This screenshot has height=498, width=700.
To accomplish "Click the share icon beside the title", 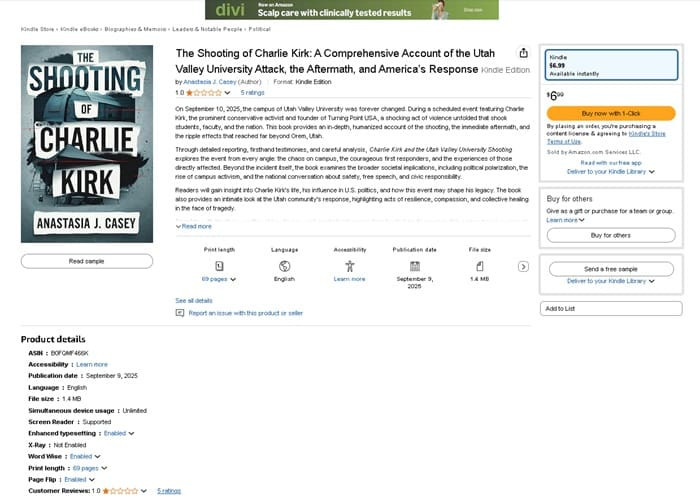I will pos(522,53).
